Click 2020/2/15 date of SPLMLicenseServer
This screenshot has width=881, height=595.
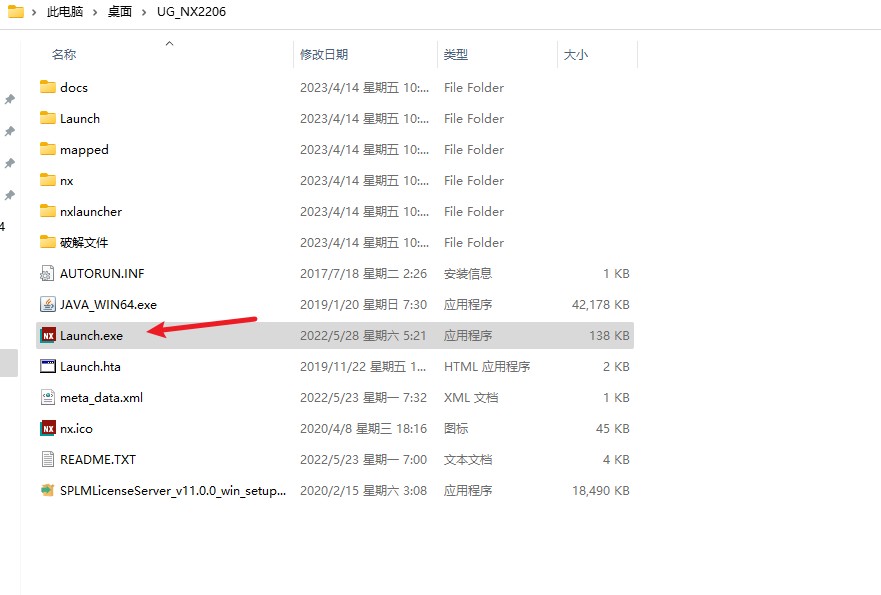coord(364,490)
